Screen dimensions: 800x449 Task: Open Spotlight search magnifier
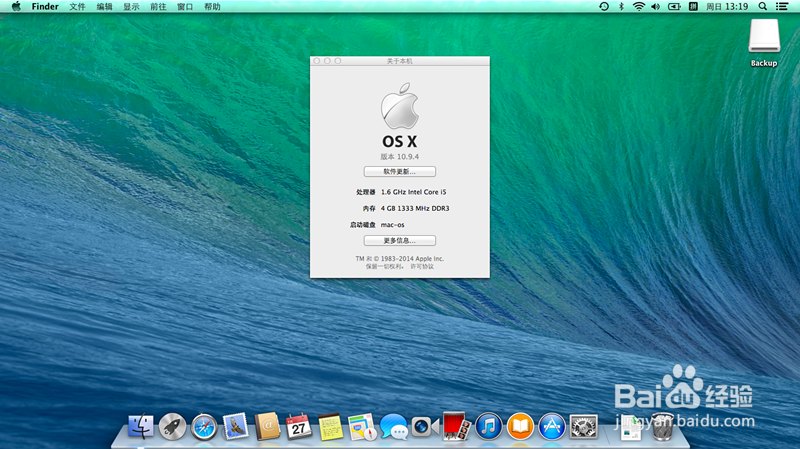point(763,7)
